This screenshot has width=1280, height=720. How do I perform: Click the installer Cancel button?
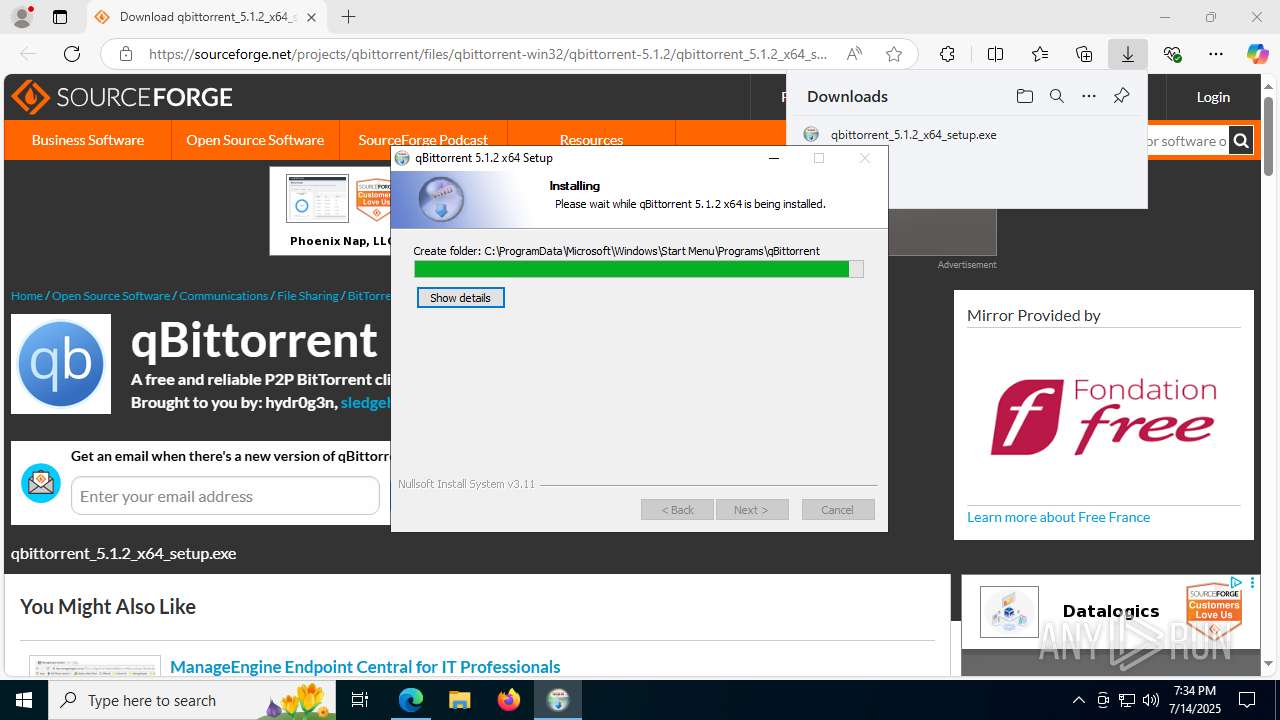838,510
